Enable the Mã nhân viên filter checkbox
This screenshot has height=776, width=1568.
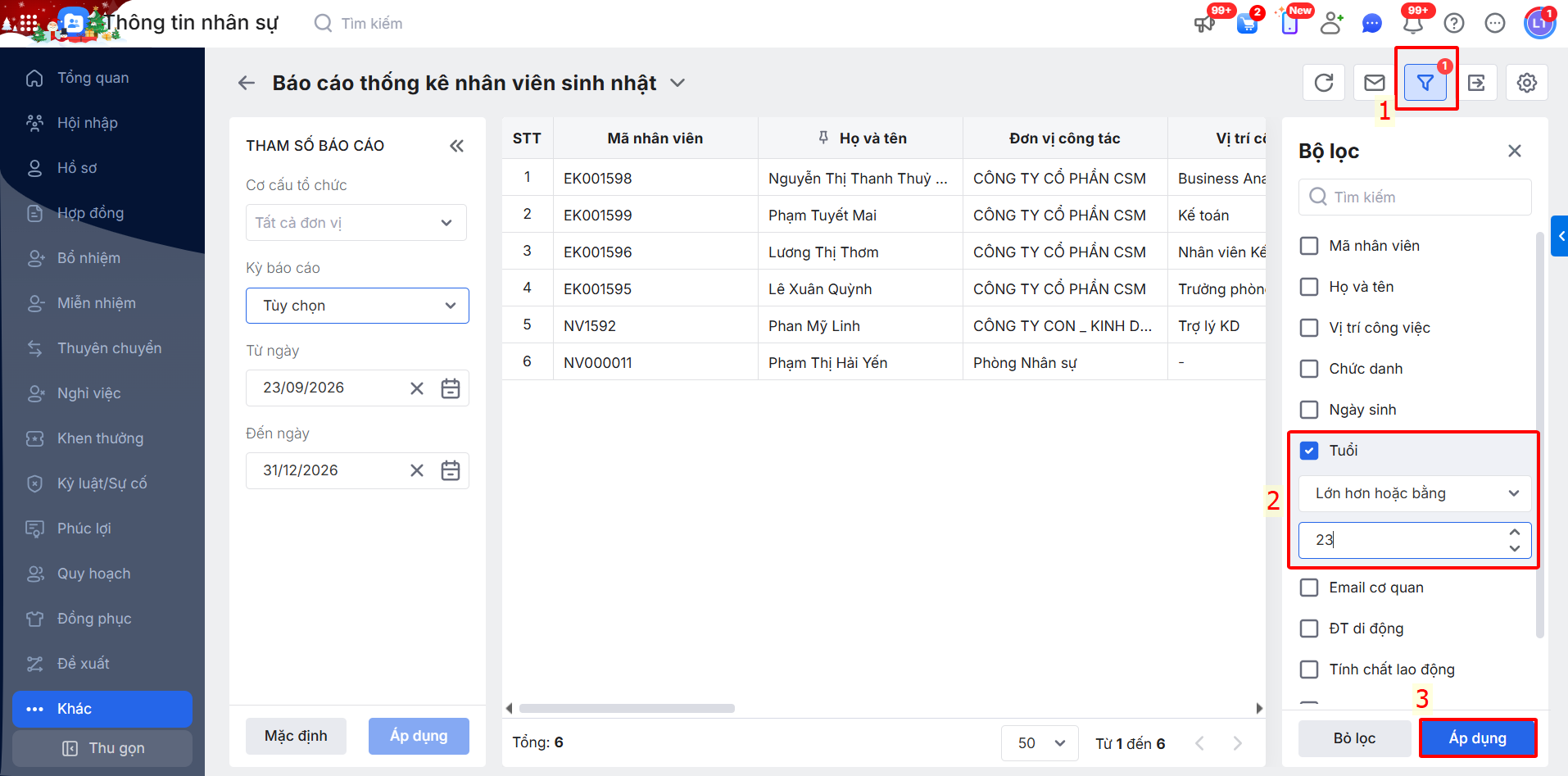pyautogui.click(x=1309, y=246)
